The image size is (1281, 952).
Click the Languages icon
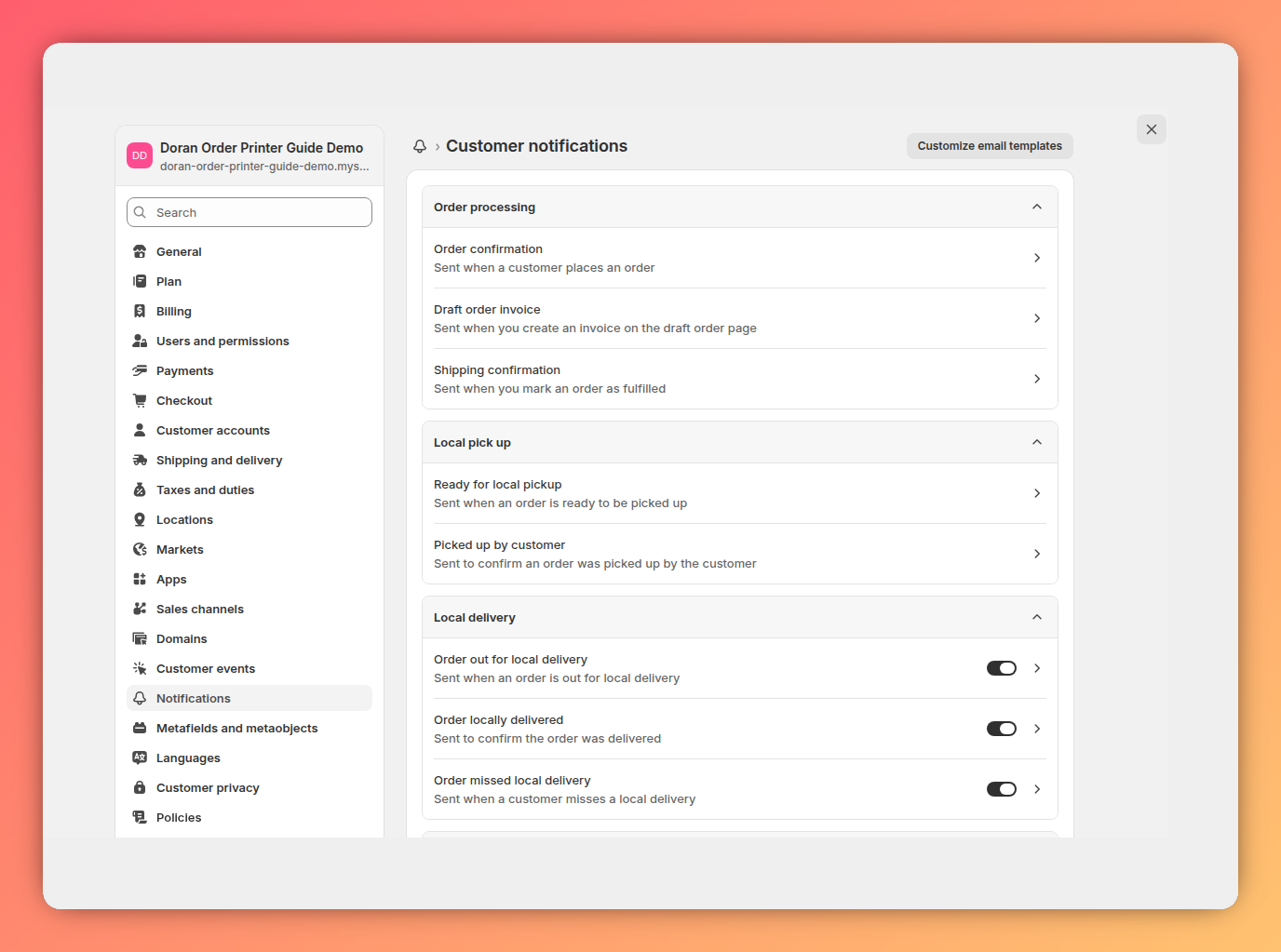point(140,758)
